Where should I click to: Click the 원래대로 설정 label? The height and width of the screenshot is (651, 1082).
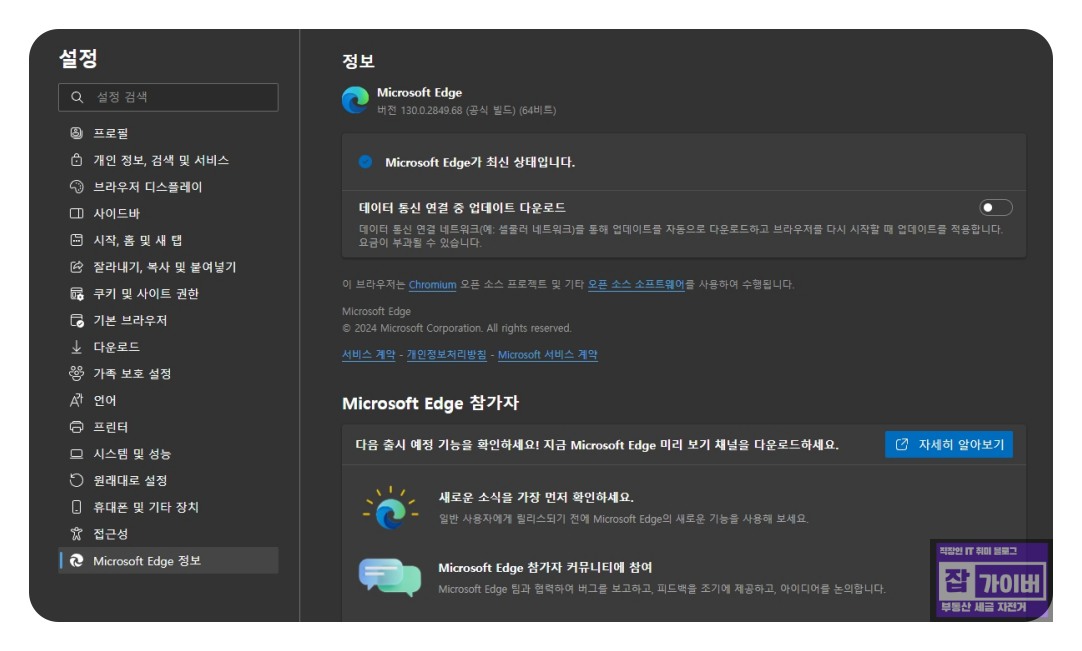[130, 480]
